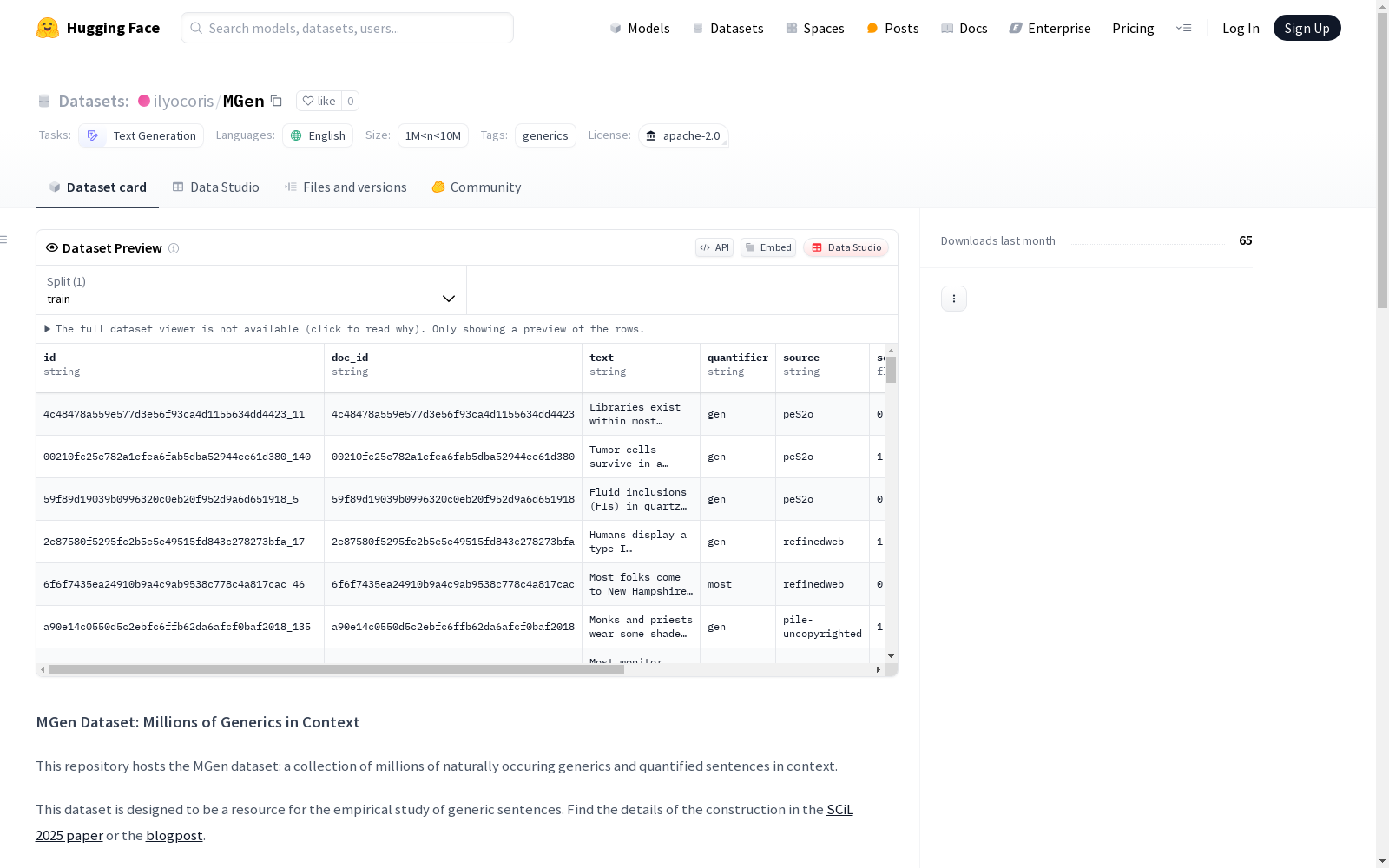The image size is (1389, 868).
Task: Click the right arrow of horizontal table scrollbar
Action: click(x=879, y=670)
